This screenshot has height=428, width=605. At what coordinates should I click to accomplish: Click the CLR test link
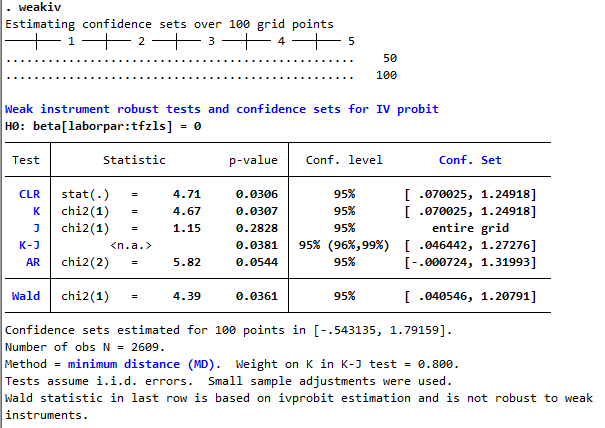click(29, 193)
